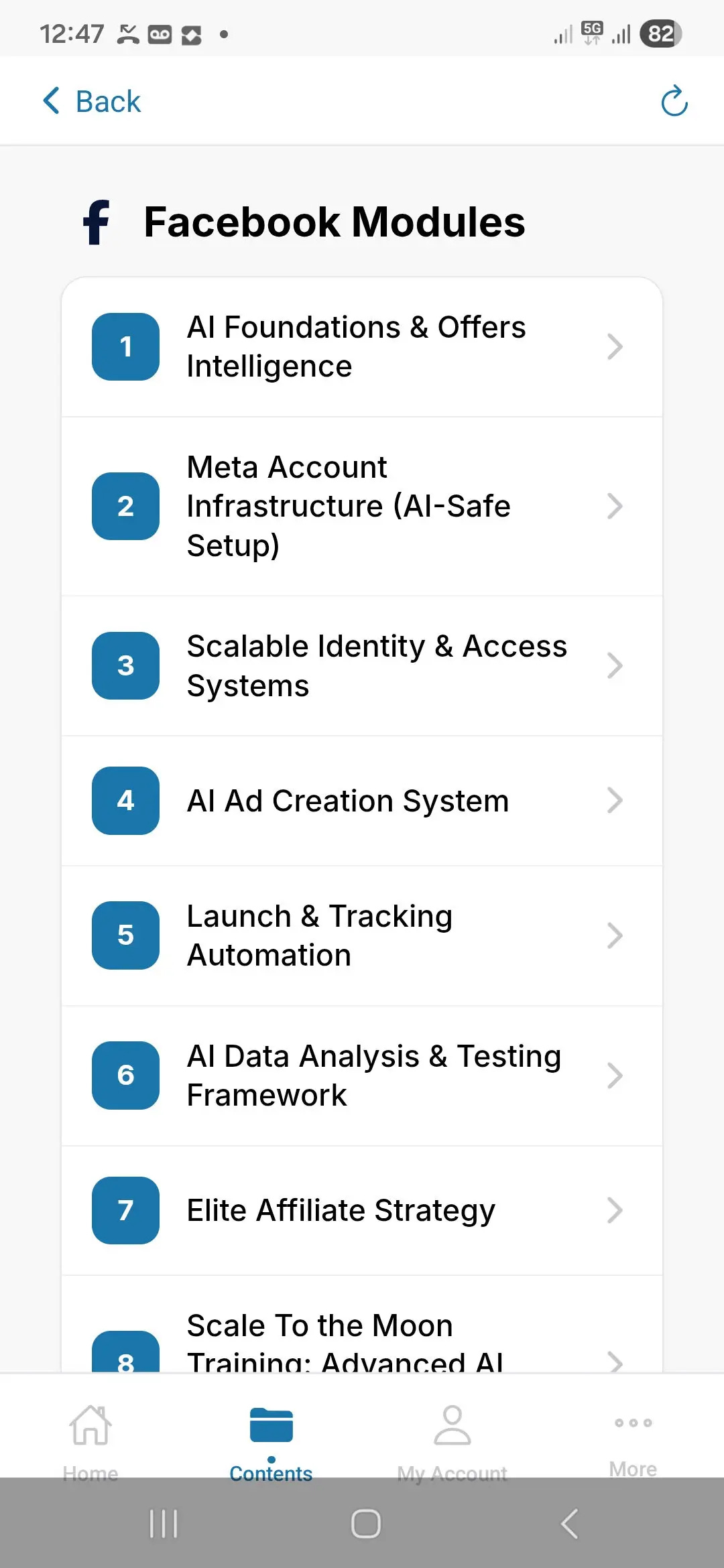Refresh the page using the reload icon
The width and height of the screenshot is (724, 1568).
coord(674,101)
